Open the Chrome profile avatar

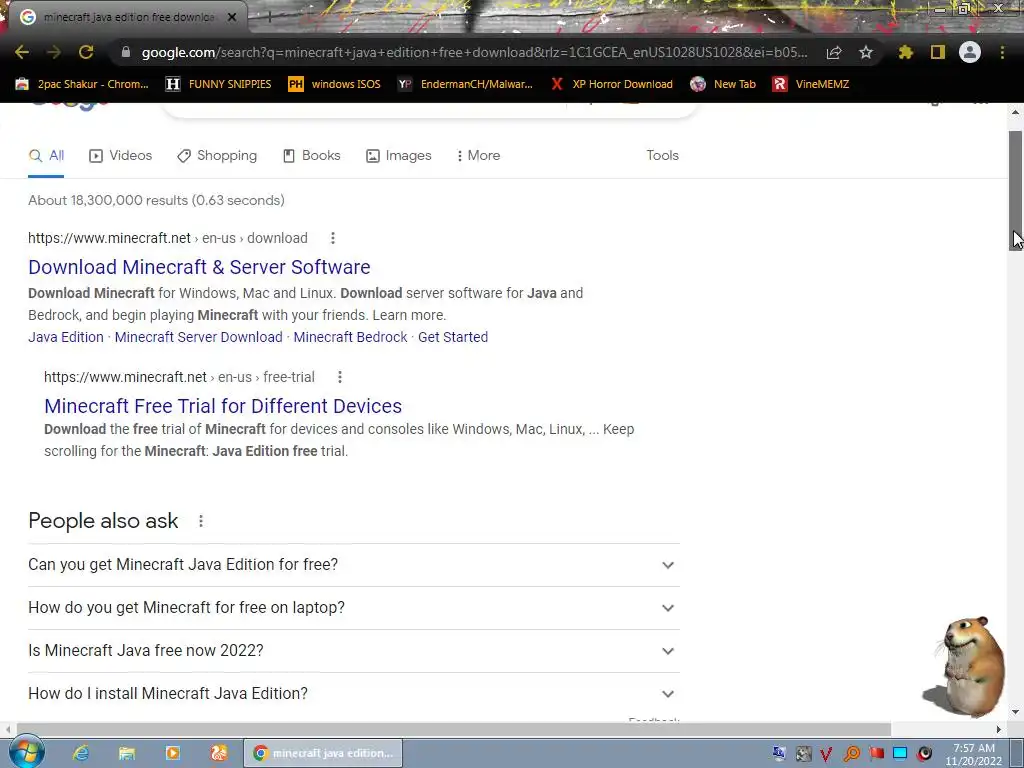click(x=970, y=52)
